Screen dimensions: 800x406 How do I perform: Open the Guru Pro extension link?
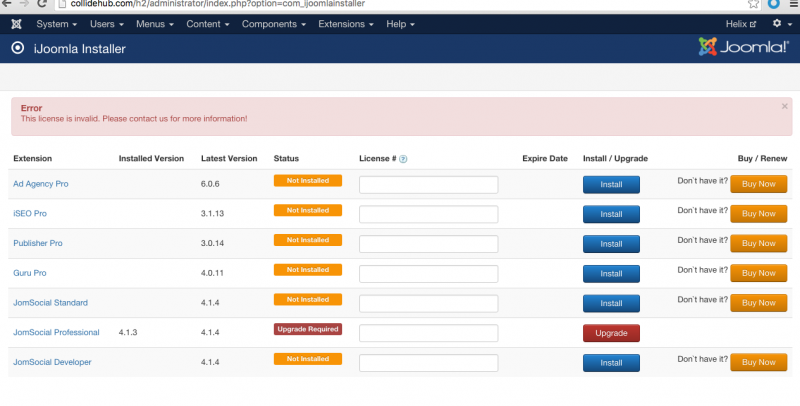pyautogui.click(x=30, y=273)
